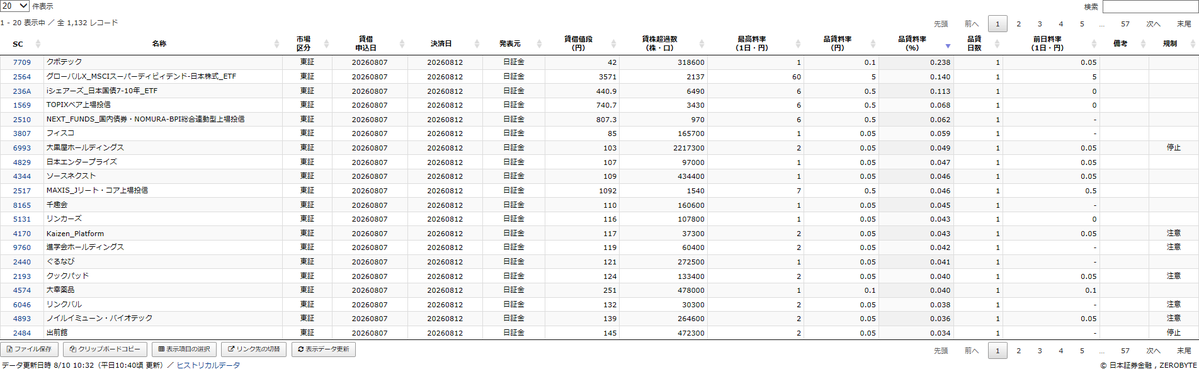The width and height of the screenshot is (1199, 369).
Task: Open stock code 2564 link
Action: (x=21, y=76)
